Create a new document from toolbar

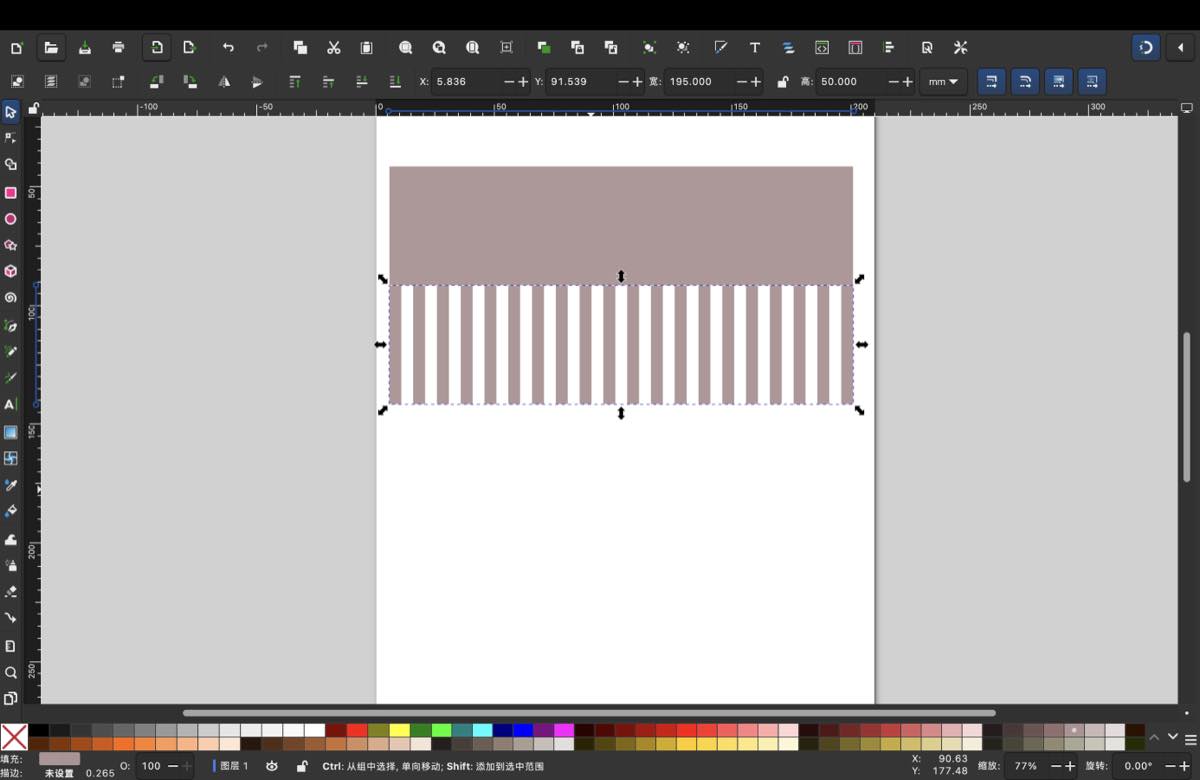click(x=17, y=47)
